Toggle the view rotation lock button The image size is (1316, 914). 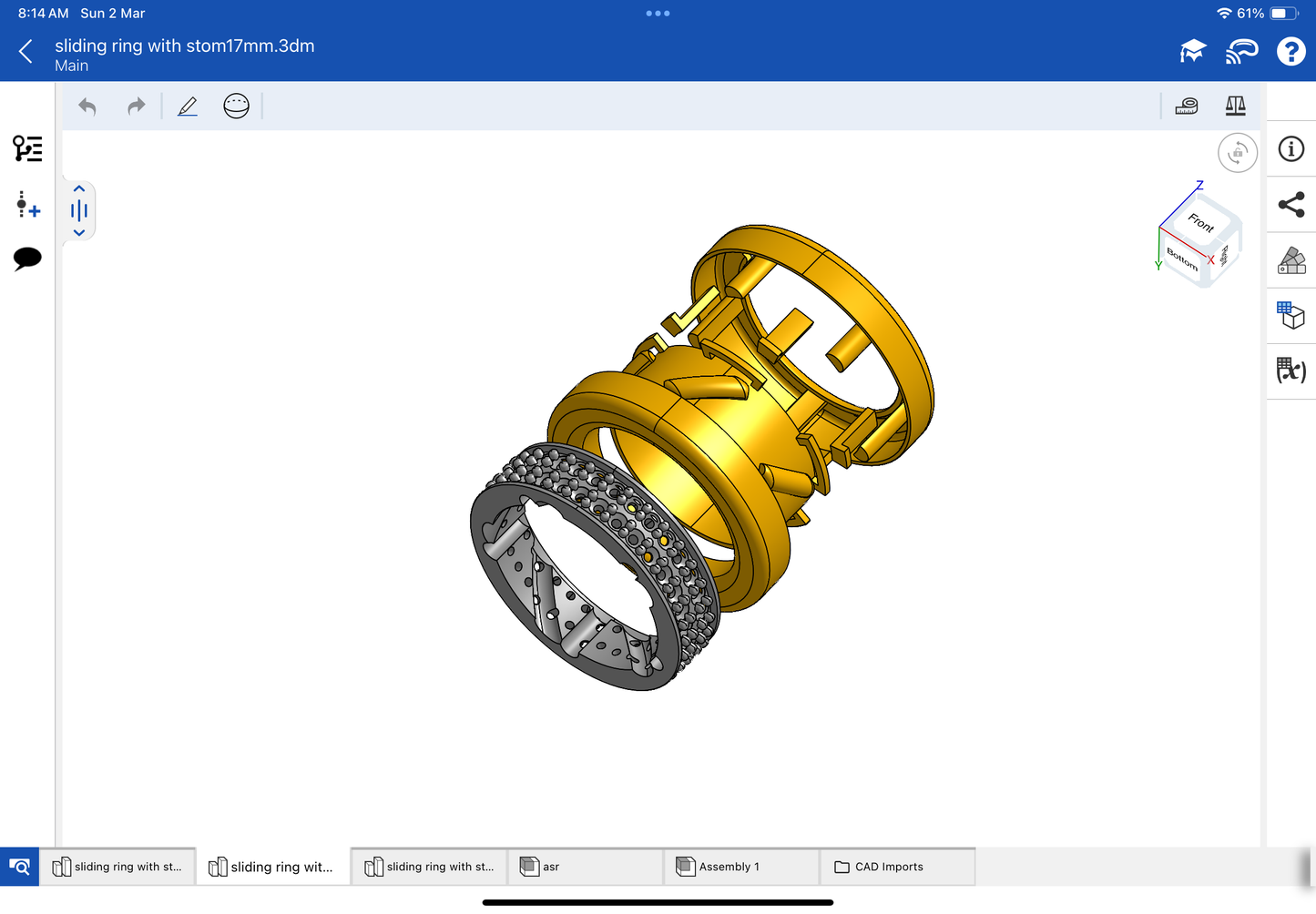tap(1237, 153)
